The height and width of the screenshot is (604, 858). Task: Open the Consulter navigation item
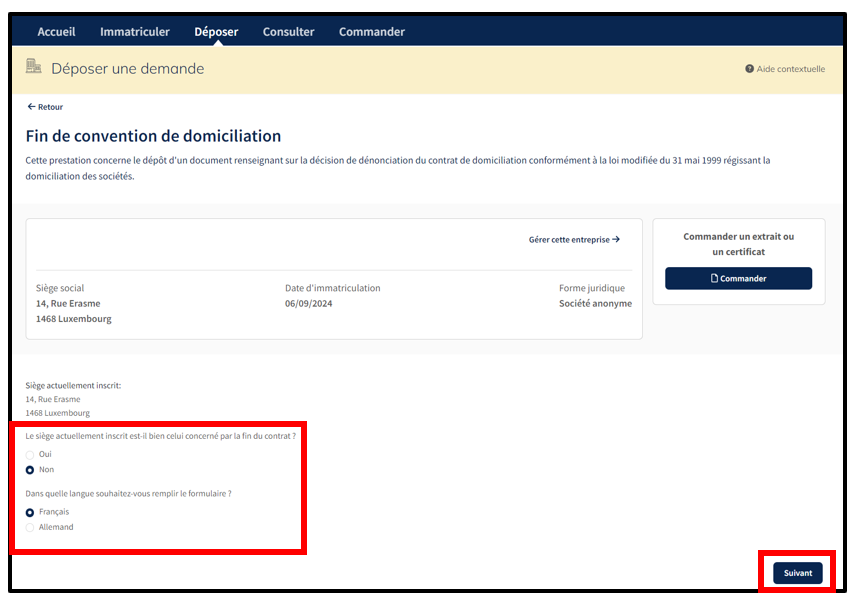click(x=288, y=32)
